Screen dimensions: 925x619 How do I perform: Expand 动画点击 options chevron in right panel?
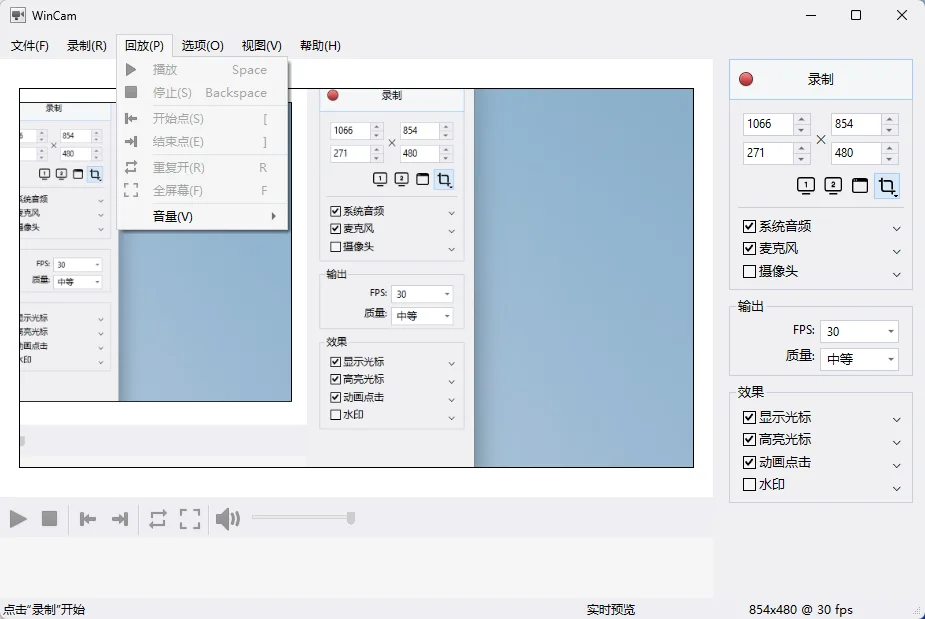[897, 466]
